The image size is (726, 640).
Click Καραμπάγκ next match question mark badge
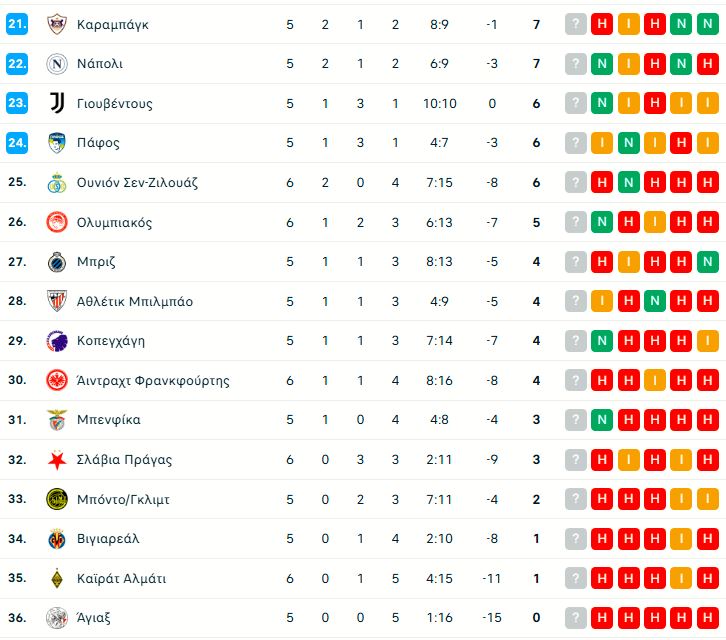tap(575, 24)
